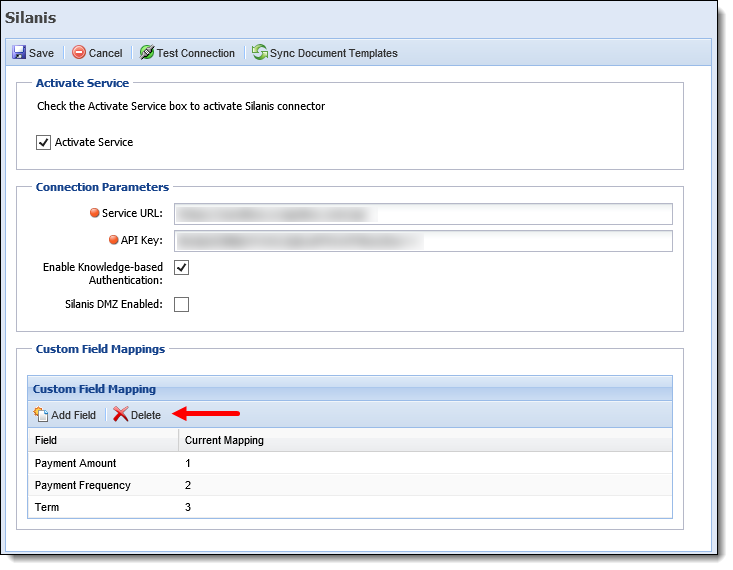This screenshot has width=733, height=570.
Task: Click the Delete button label
Action: pyautogui.click(x=146, y=415)
